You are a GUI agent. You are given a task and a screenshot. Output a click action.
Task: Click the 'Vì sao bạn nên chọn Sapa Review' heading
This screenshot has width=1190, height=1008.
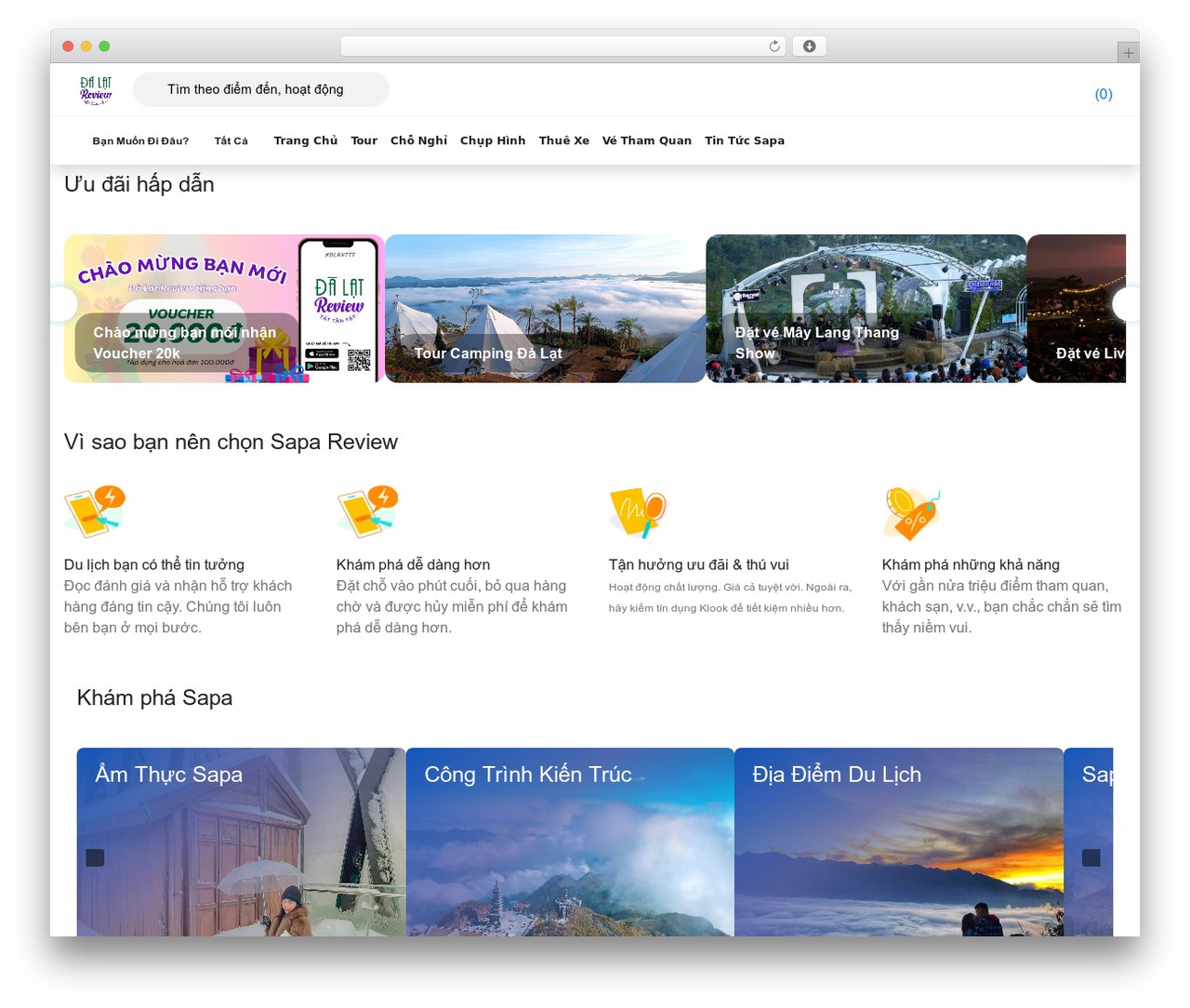tap(231, 442)
